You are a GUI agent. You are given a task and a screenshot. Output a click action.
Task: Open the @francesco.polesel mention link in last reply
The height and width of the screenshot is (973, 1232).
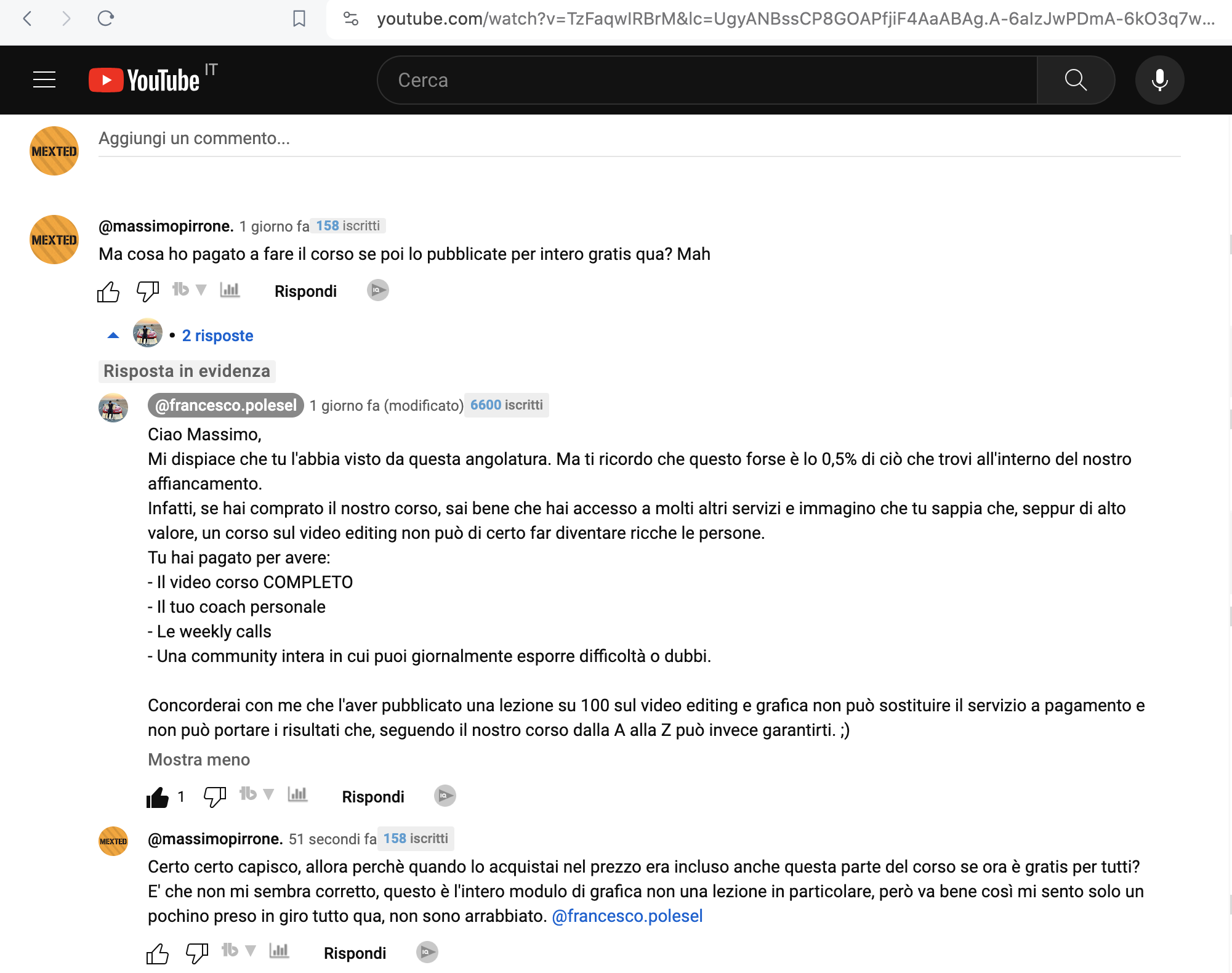pyautogui.click(x=627, y=916)
